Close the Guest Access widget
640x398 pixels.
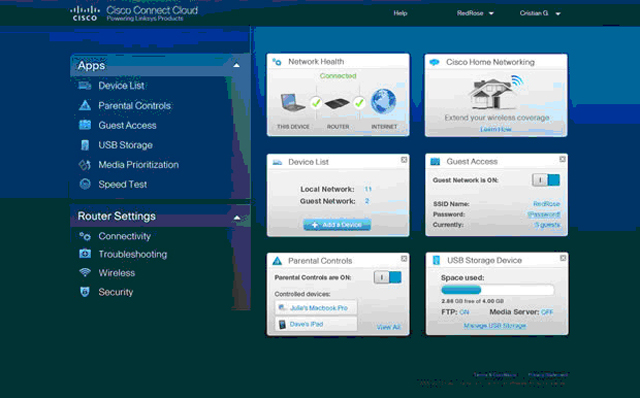562,159
